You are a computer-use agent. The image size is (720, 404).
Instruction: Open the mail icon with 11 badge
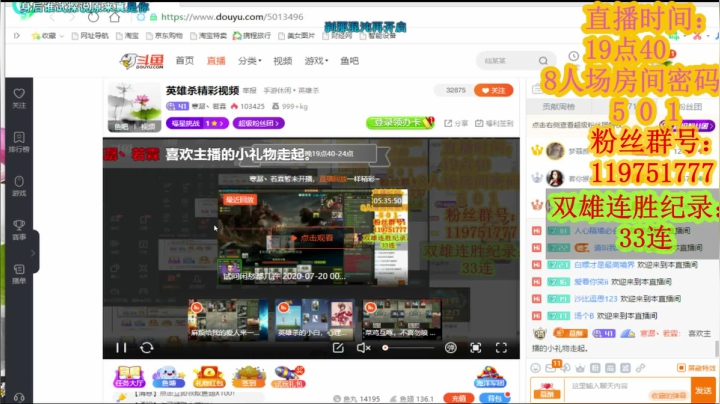(551, 368)
